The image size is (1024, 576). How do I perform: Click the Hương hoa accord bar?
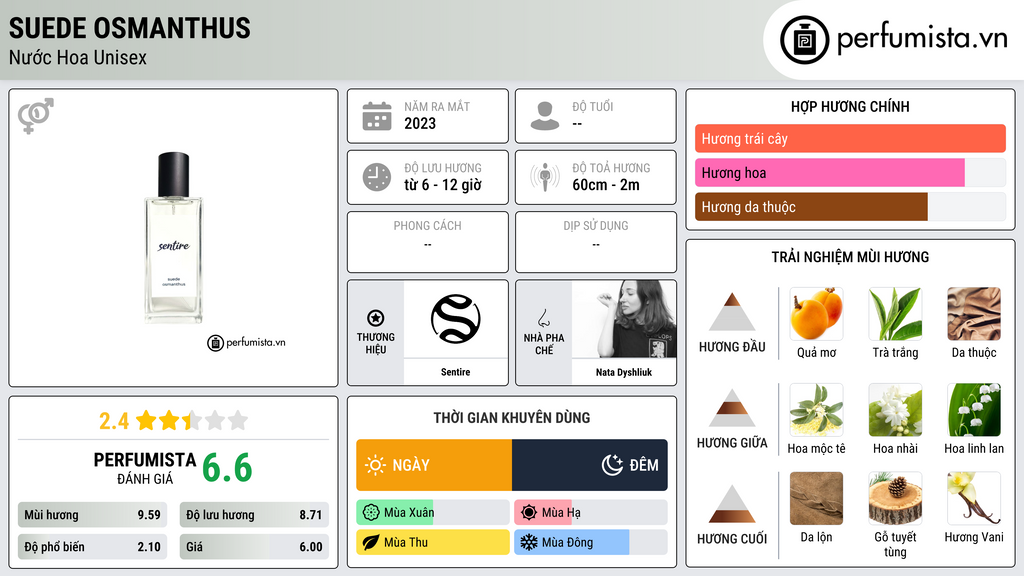point(850,172)
